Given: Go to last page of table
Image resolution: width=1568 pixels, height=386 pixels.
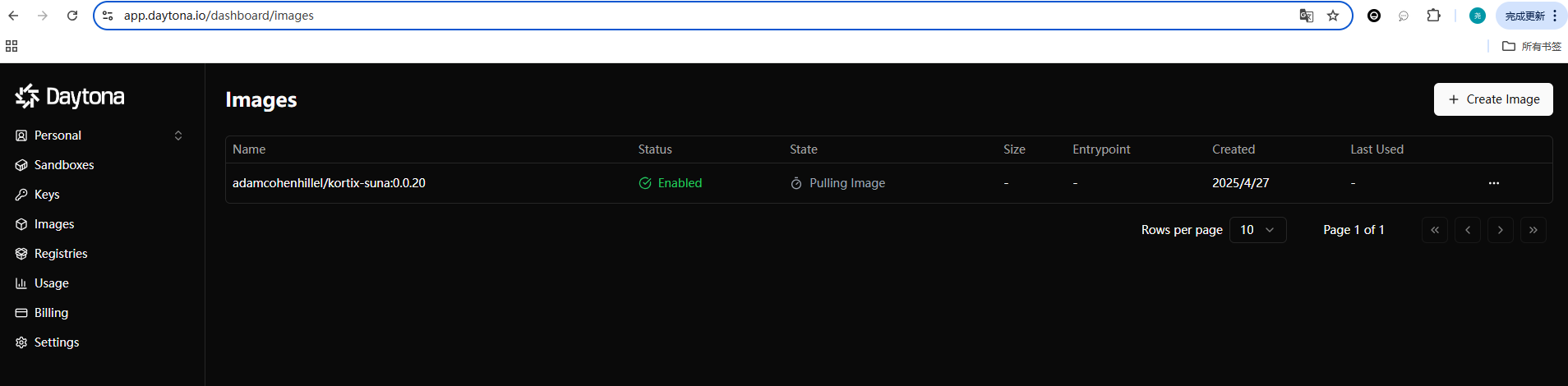Looking at the screenshot, I should (x=1533, y=230).
